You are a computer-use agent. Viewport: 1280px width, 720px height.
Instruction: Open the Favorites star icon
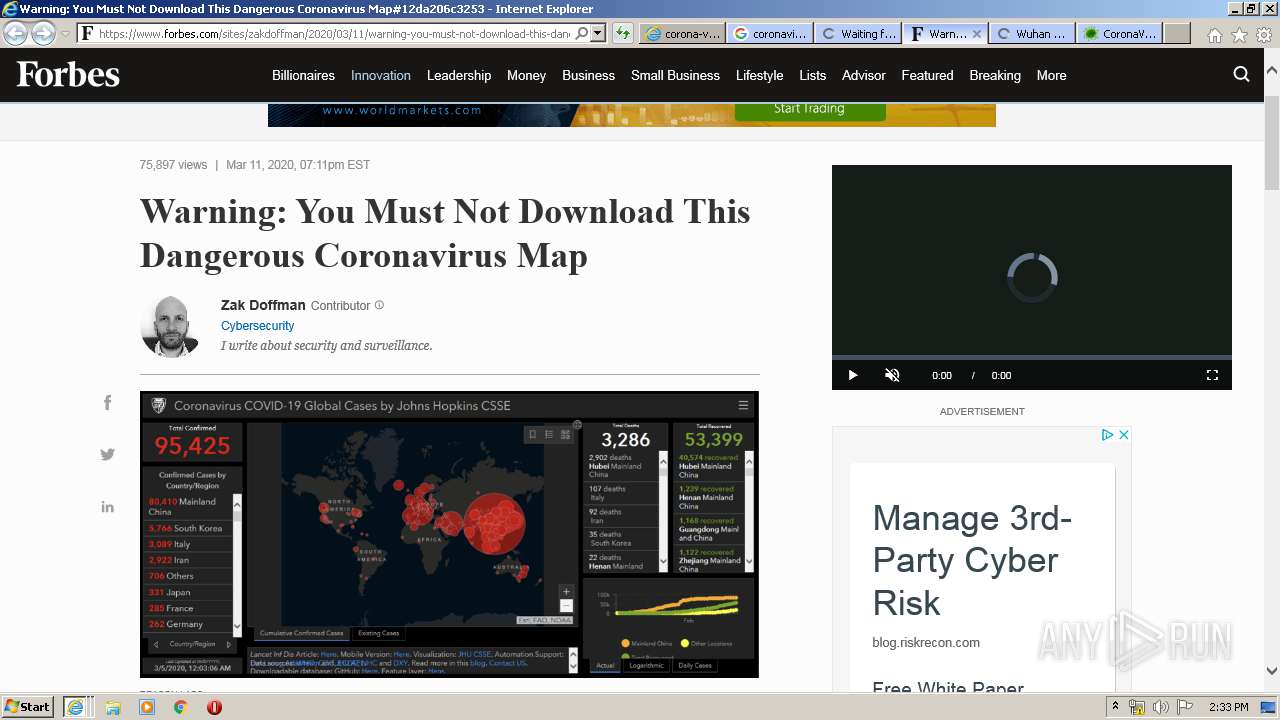[x=1239, y=34]
